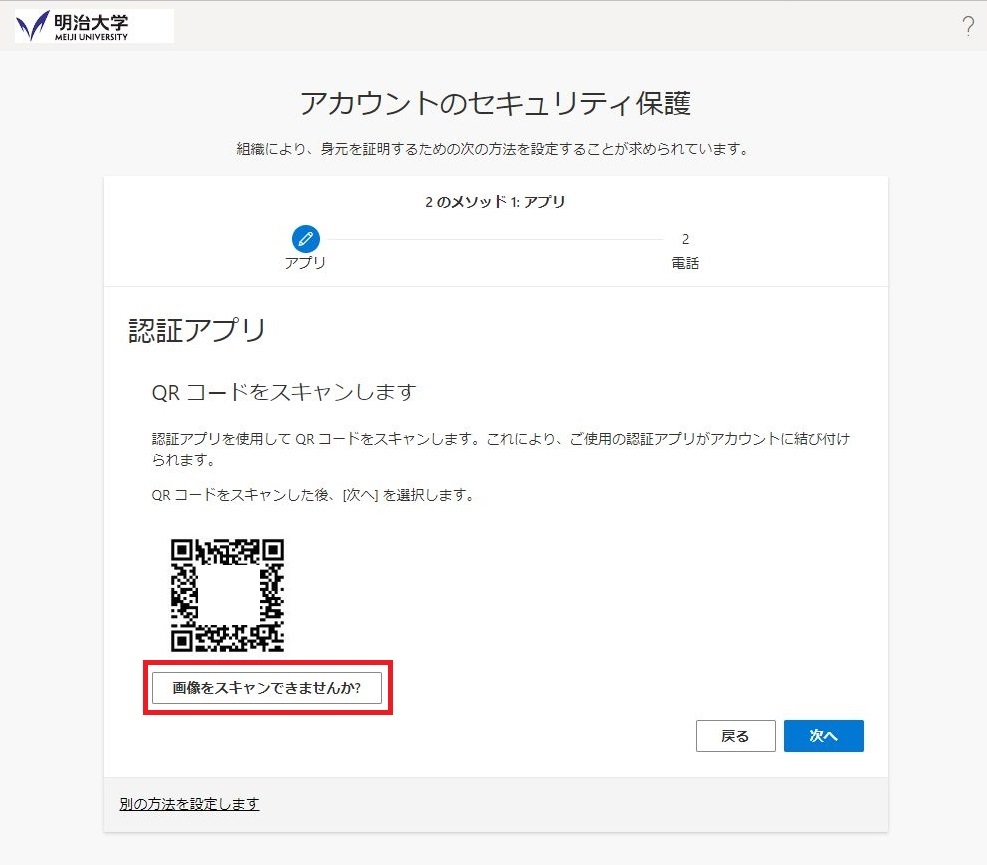987x865 pixels.
Task: Click QR コードをスキャンした後 instruction text
Action: click(x=312, y=495)
